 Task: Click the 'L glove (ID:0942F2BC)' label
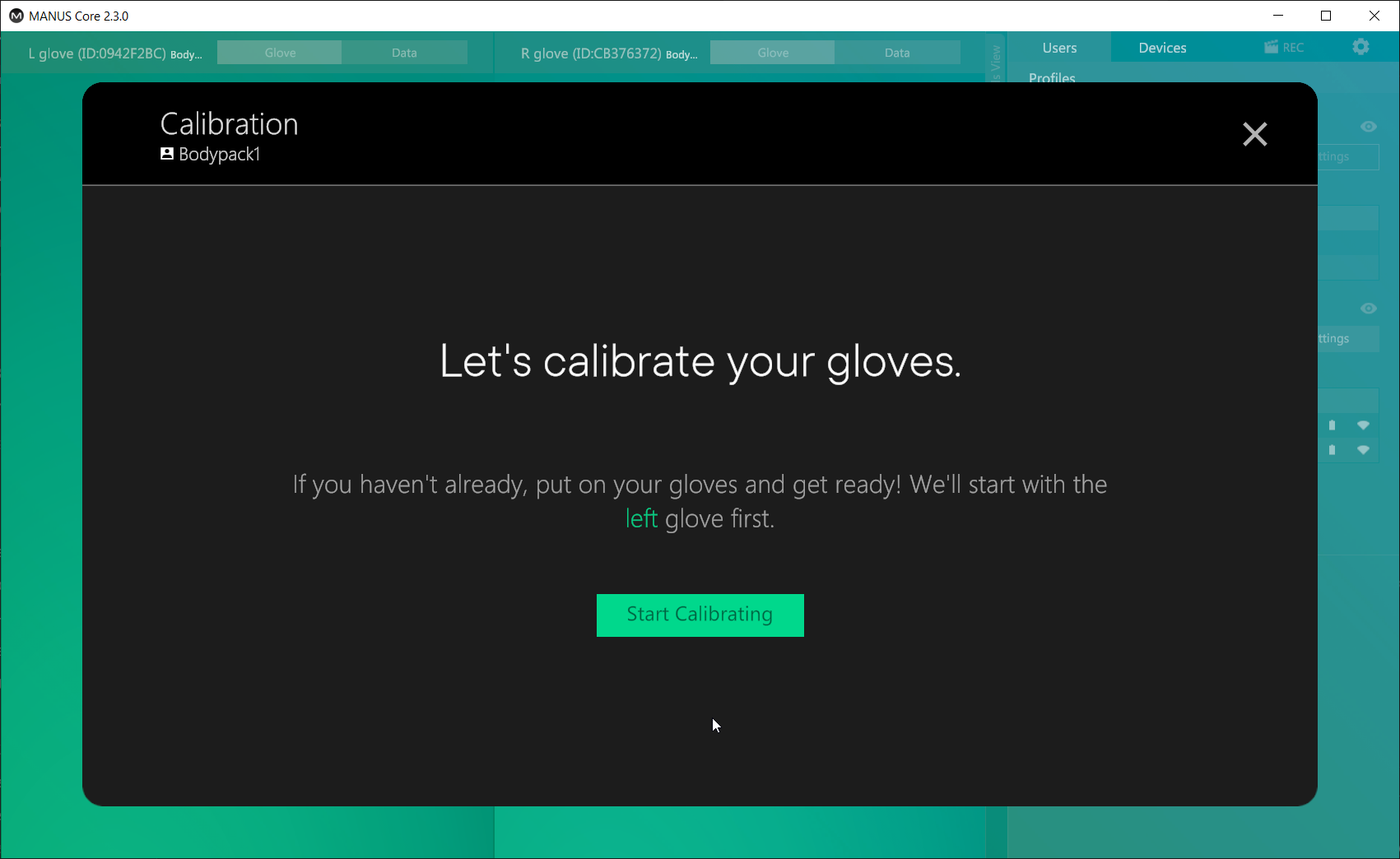tap(97, 53)
